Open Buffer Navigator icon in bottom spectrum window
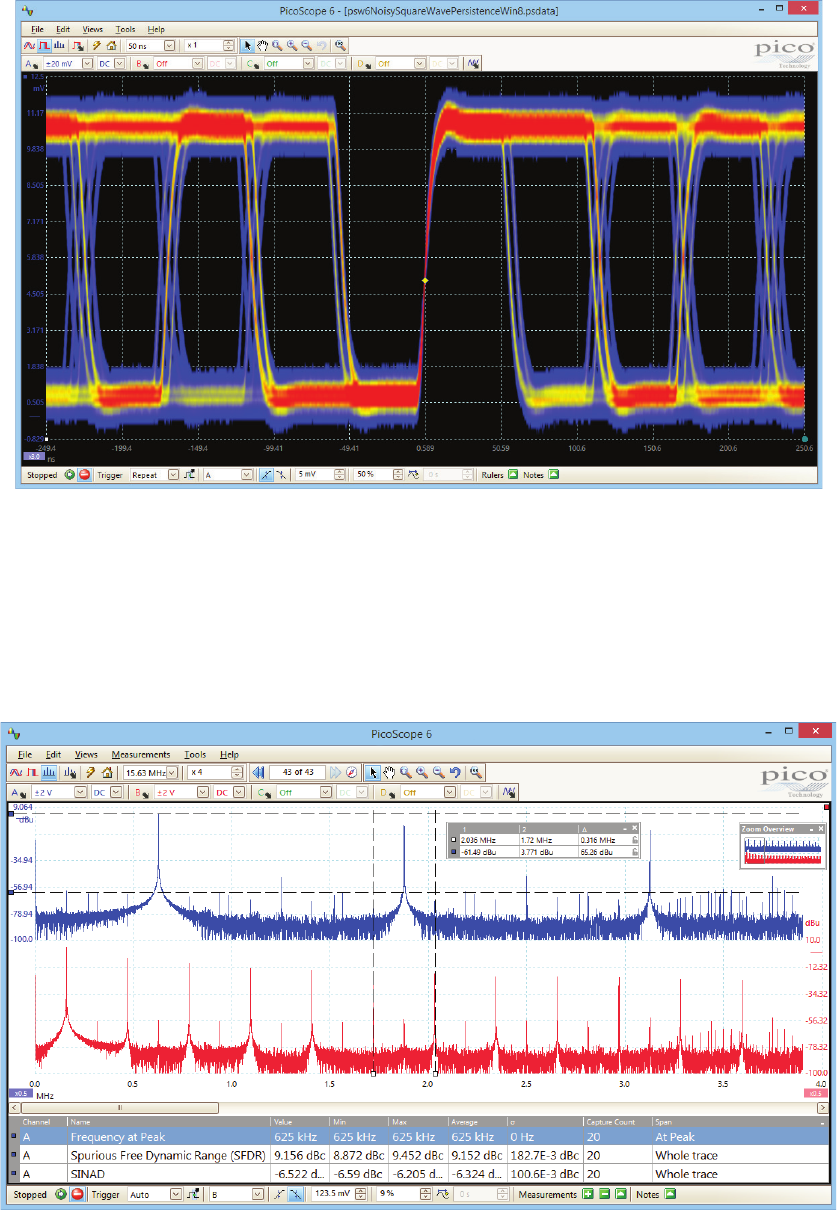The image size is (837, 1210). (x=352, y=772)
